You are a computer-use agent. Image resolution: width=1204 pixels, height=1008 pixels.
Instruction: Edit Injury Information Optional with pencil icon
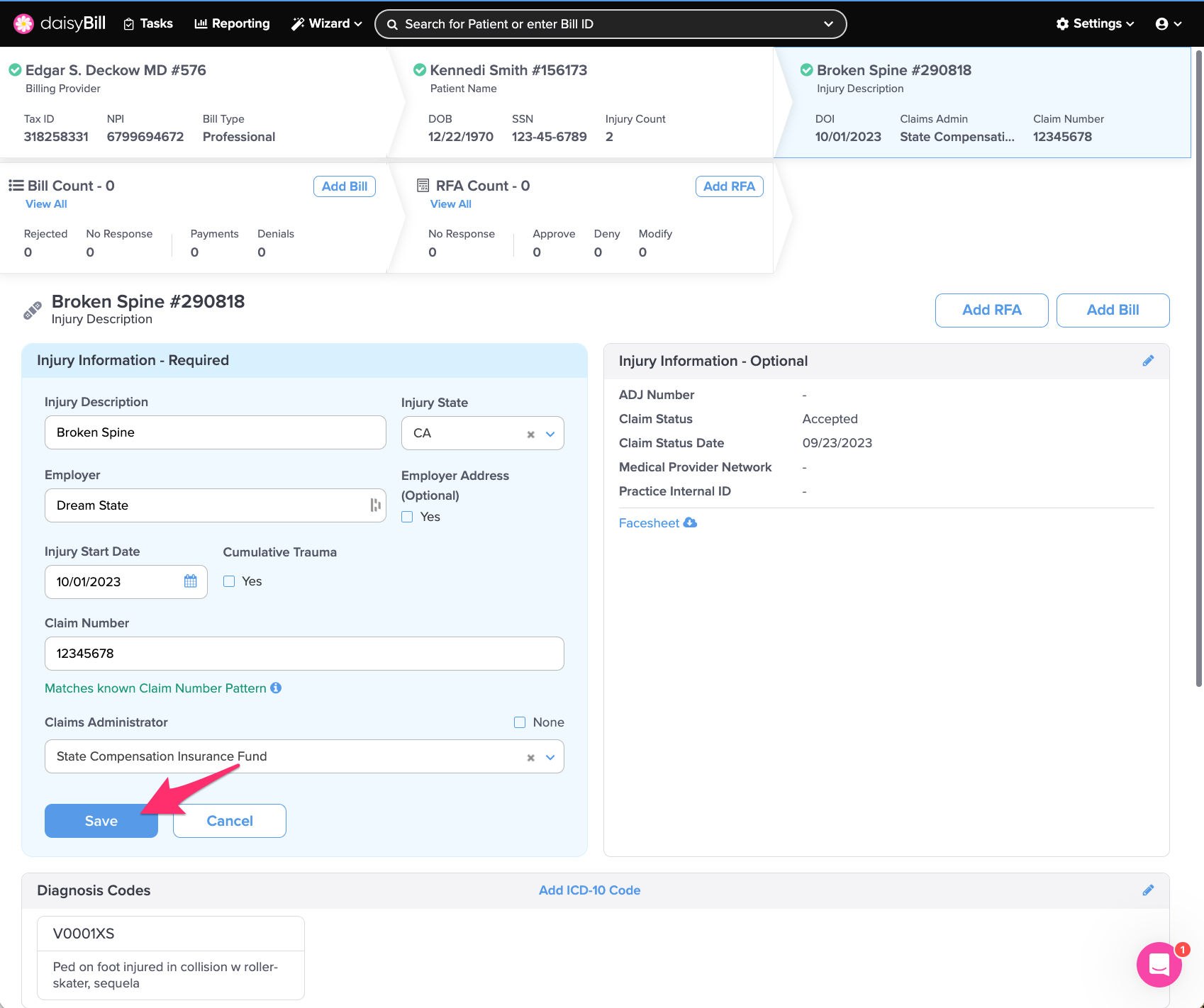(x=1148, y=361)
